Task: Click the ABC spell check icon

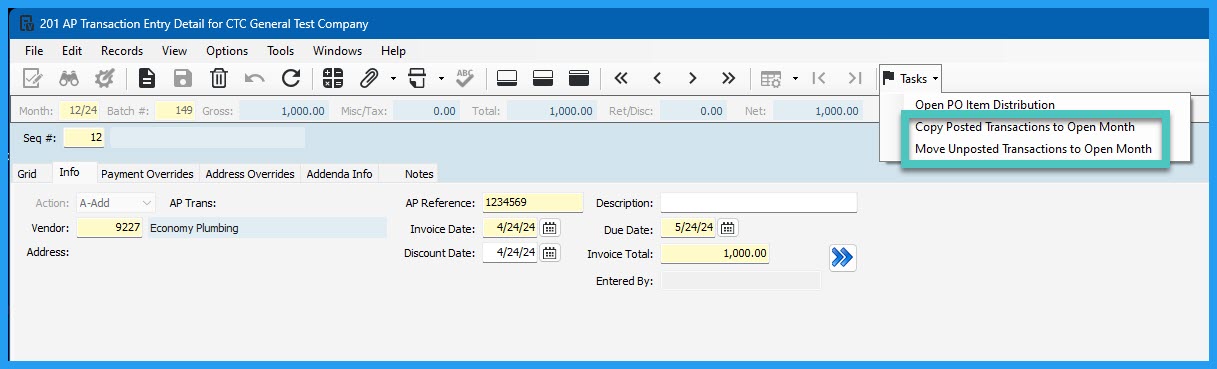Action: coord(465,78)
